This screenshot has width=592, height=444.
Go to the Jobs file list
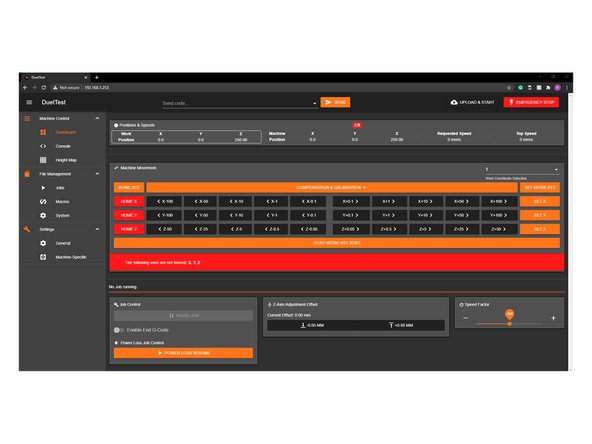[60, 188]
